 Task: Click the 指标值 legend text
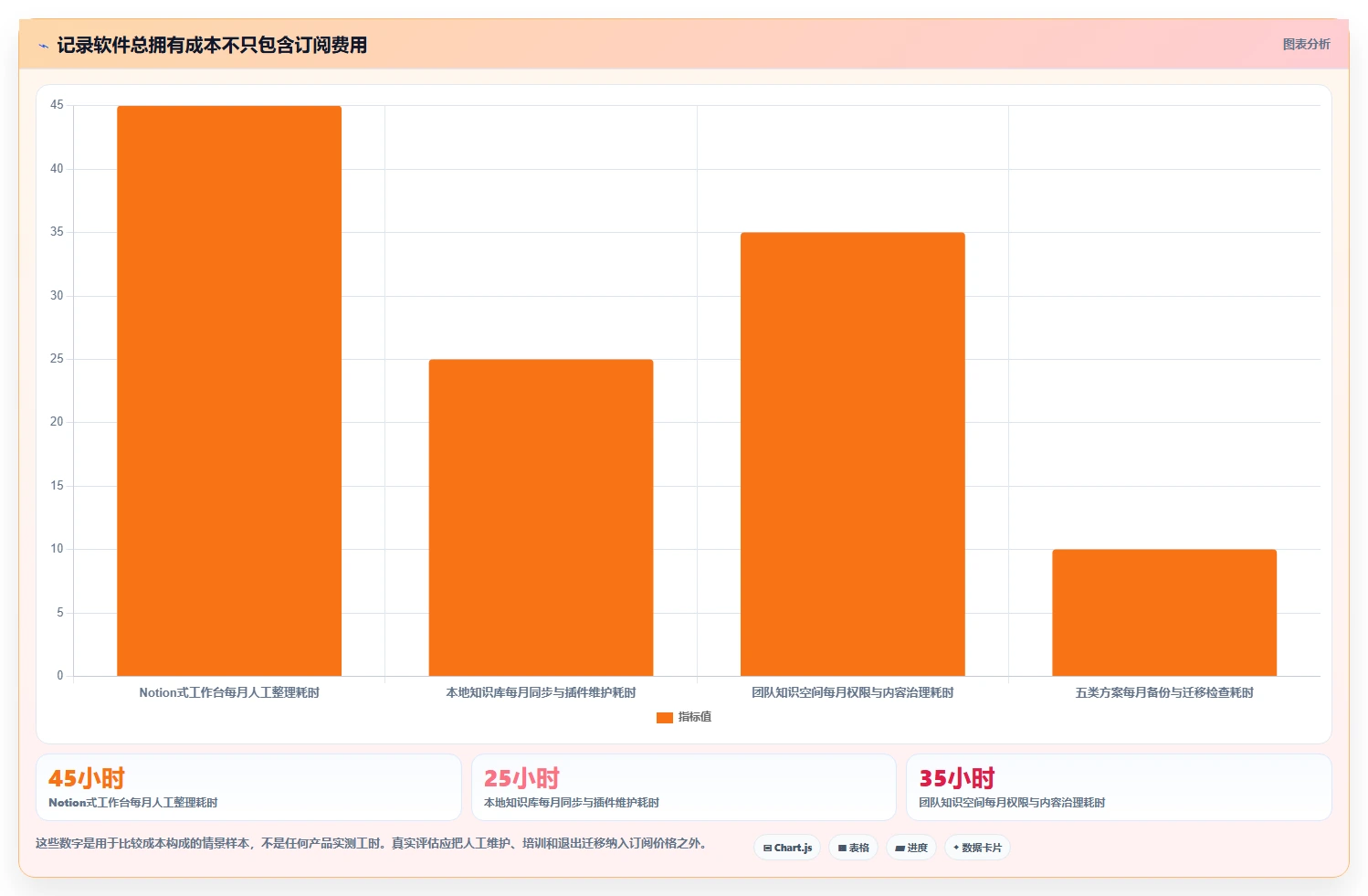click(695, 717)
